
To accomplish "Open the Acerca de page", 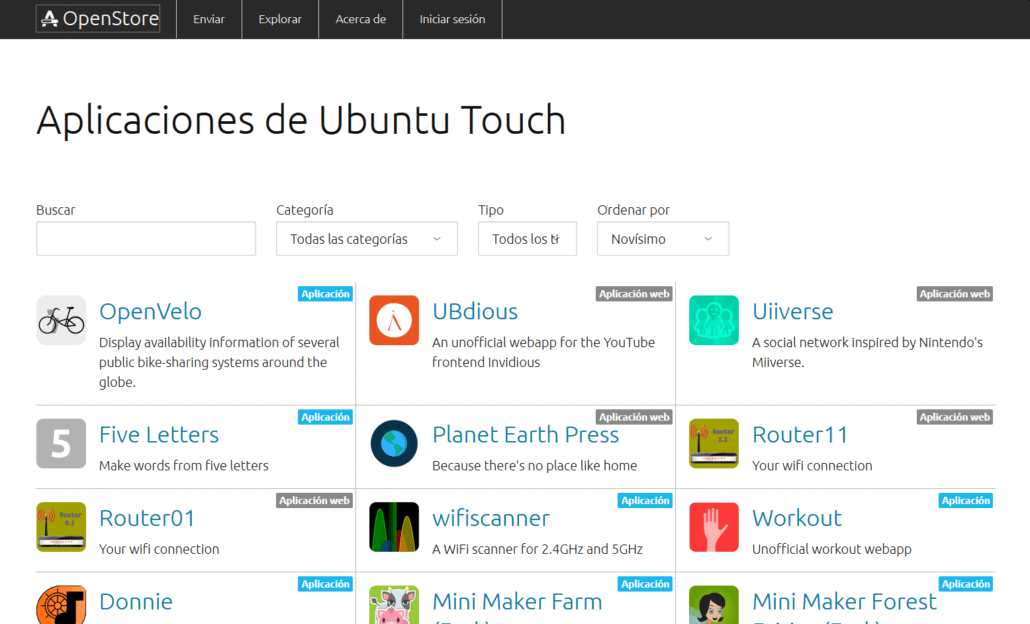I will [x=361, y=19].
